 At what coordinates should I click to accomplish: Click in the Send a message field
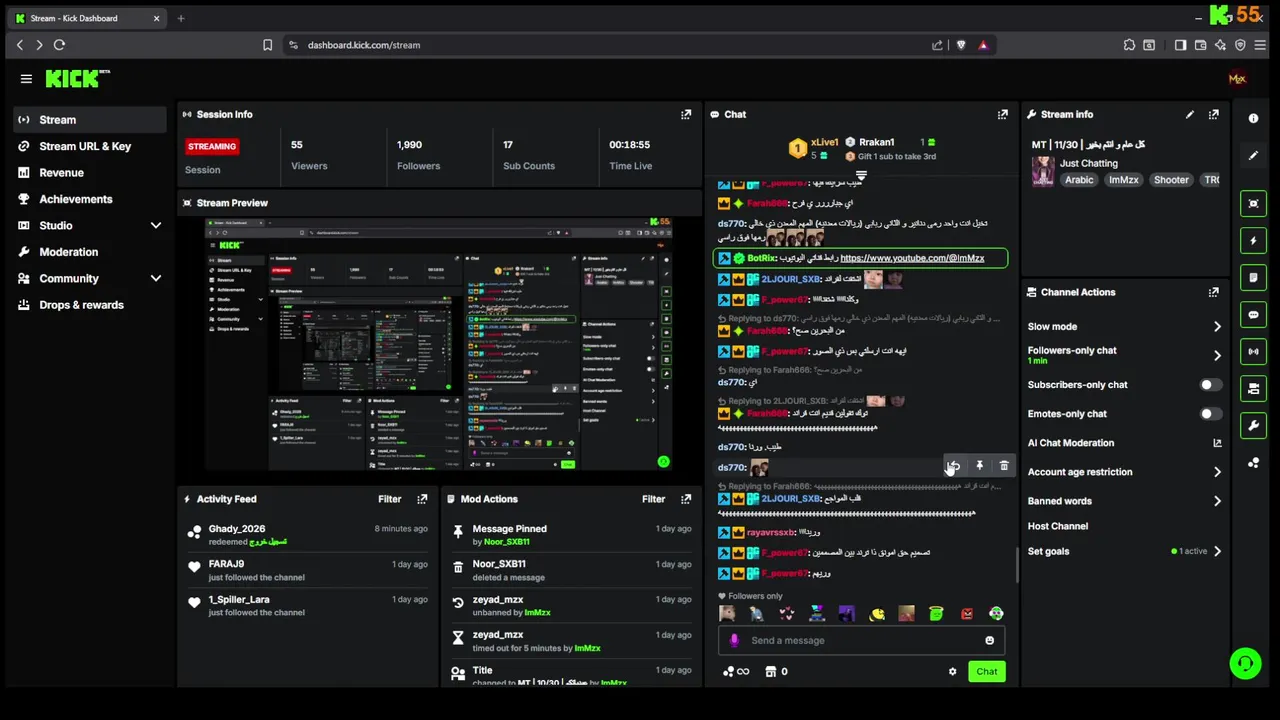click(x=862, y=641)
